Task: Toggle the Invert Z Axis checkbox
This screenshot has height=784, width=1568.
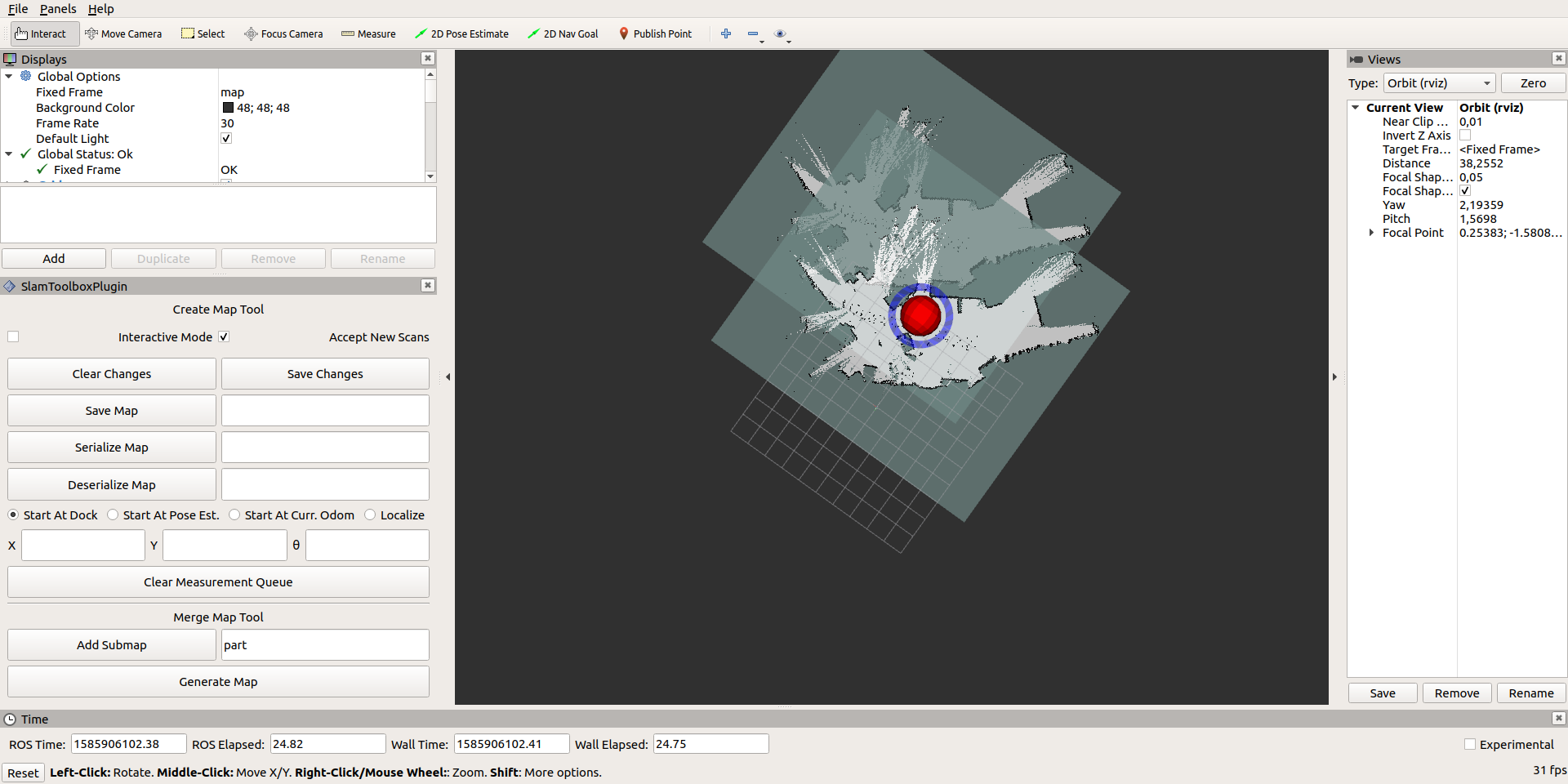Action: [1466, 136]
